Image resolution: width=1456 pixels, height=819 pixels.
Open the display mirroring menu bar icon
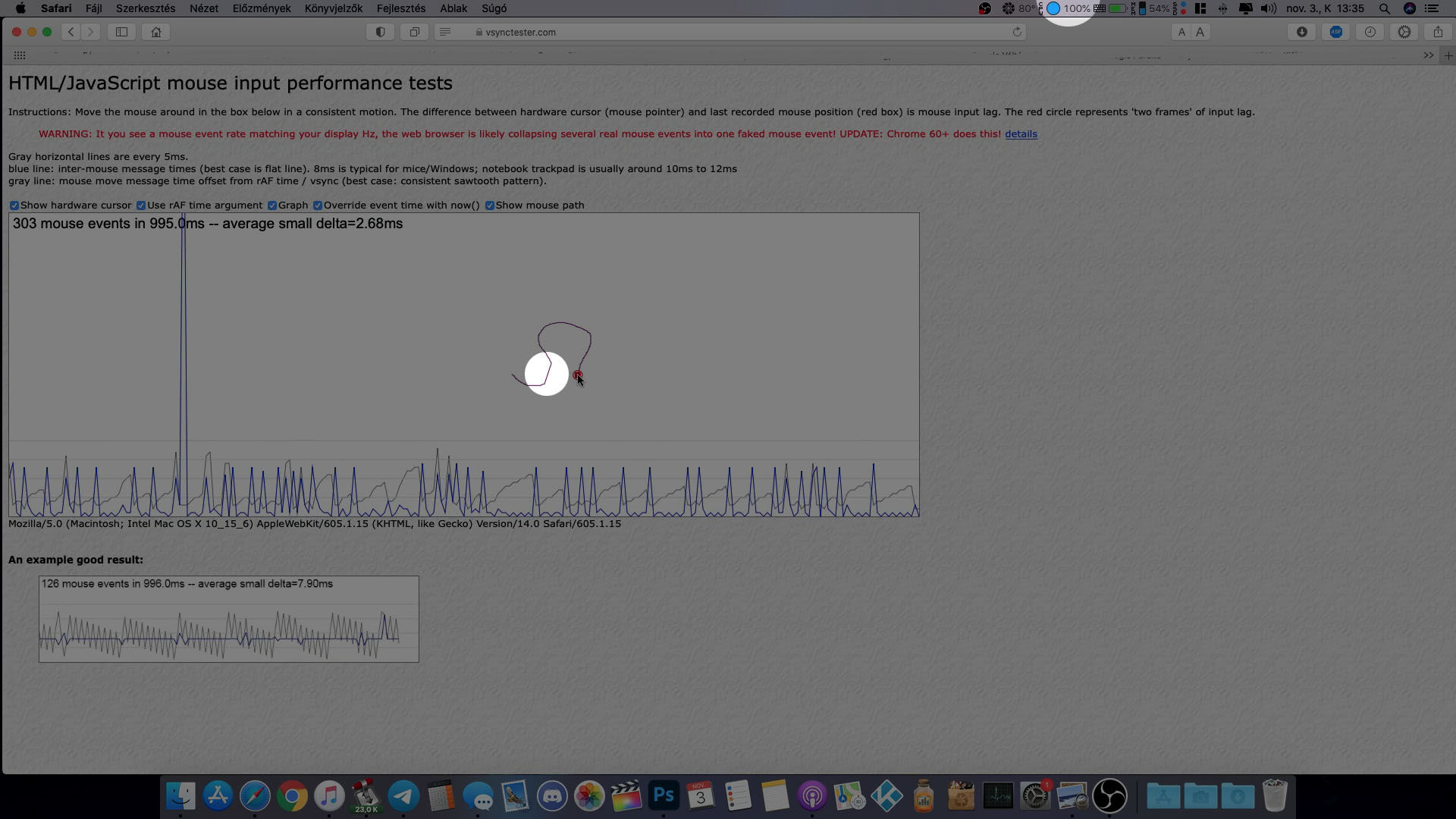(x=1245, y=8)
